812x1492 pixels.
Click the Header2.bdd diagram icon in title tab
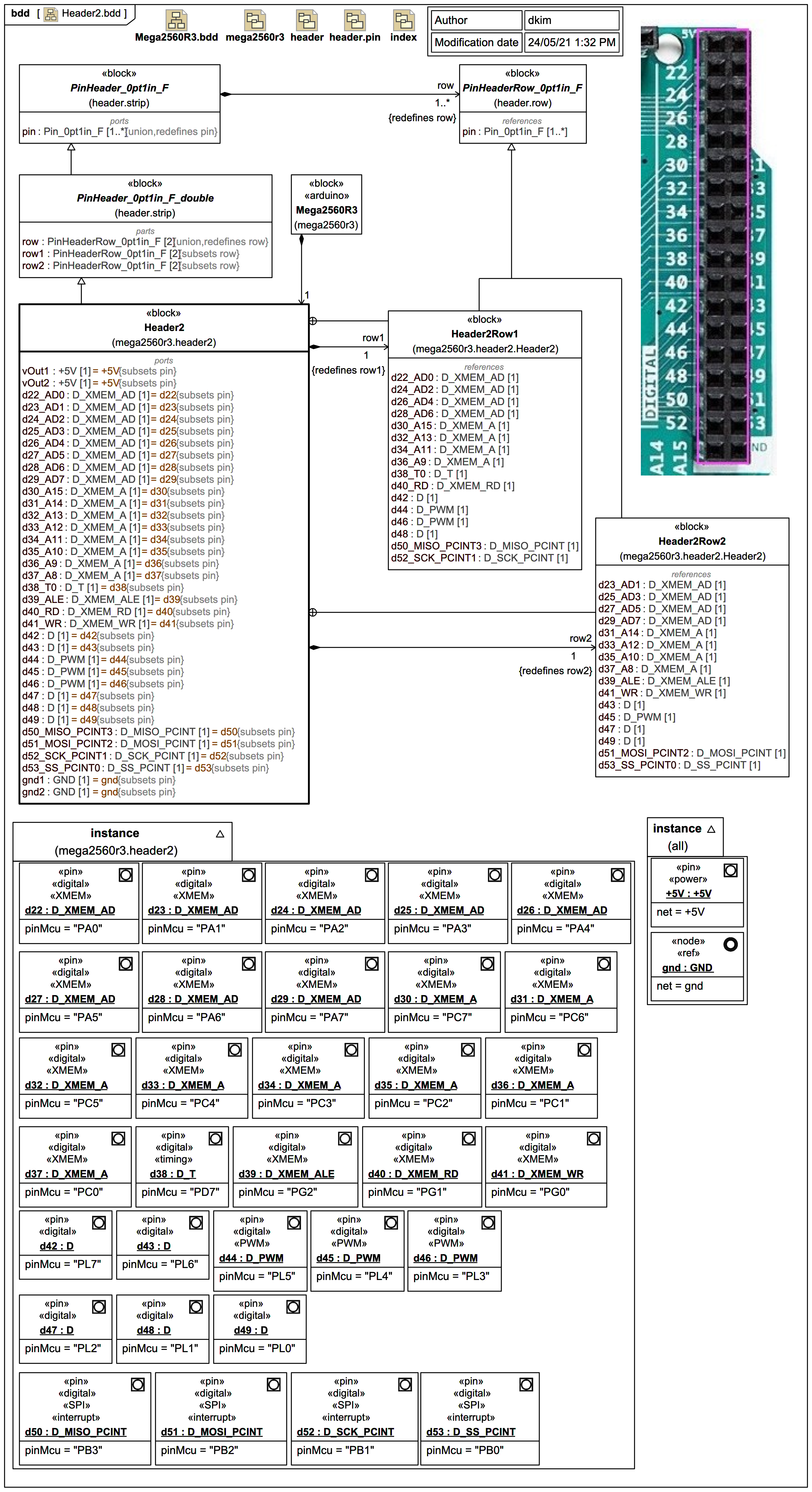click(x=51, y=14)
